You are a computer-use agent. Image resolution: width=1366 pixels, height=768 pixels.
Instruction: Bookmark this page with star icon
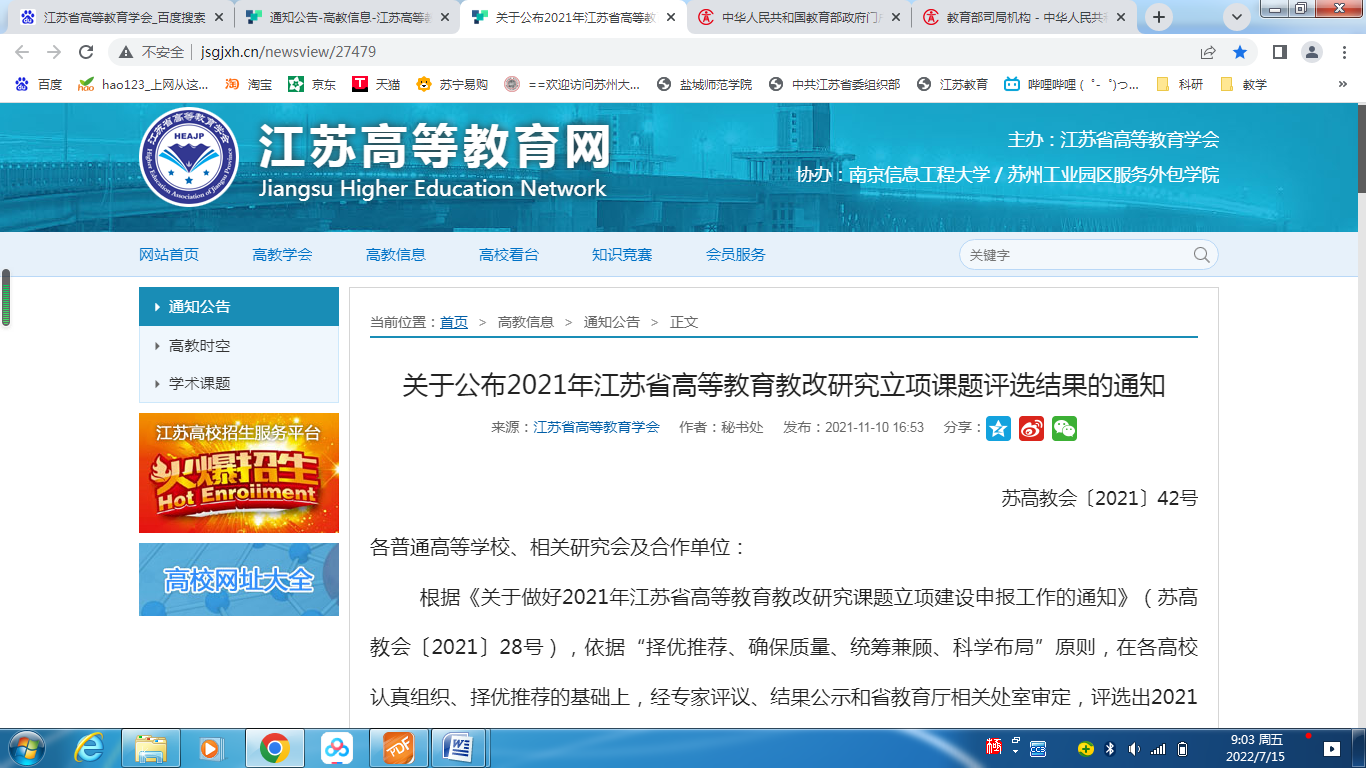click(1240, 52)
